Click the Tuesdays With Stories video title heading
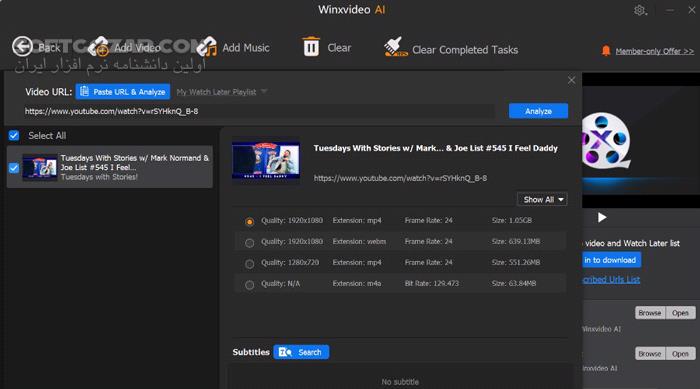This screenshot has height=389, width=700. pyautogui.click(x=436, y=148)
